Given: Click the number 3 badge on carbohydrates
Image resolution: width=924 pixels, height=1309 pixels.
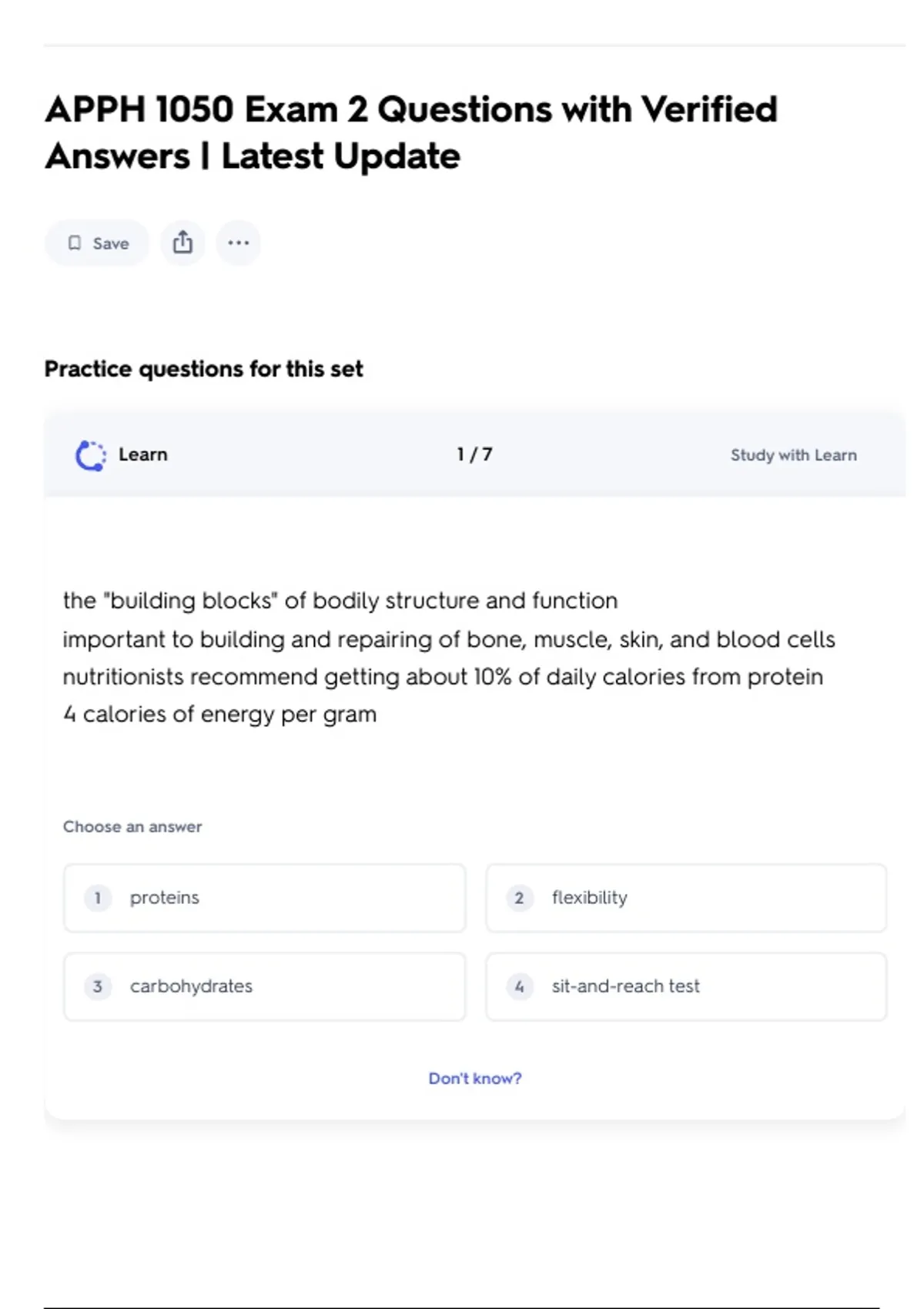Looking at the screenshot, I should pos(98,986).
